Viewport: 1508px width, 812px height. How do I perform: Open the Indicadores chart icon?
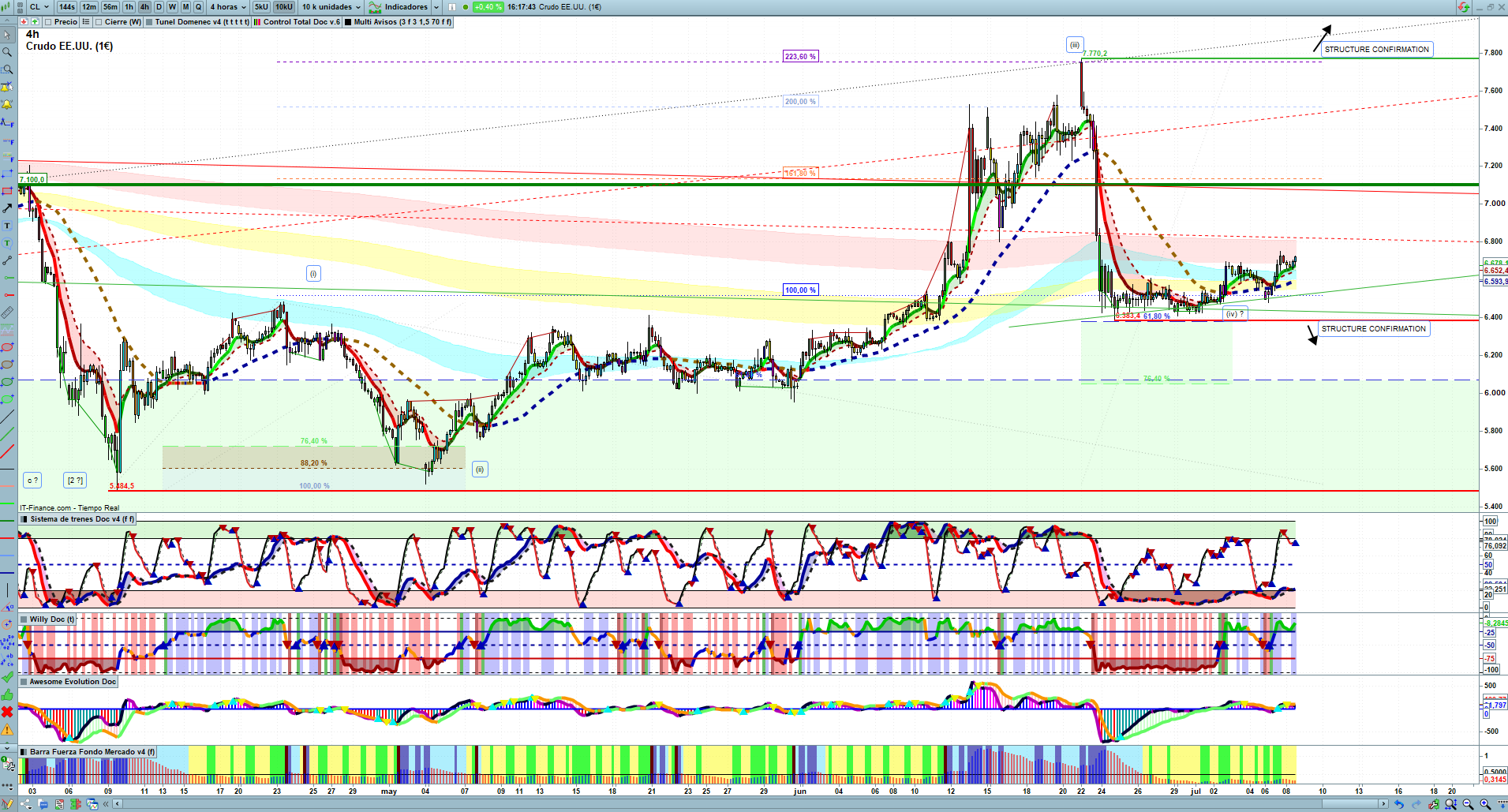[x=376, y=7]
